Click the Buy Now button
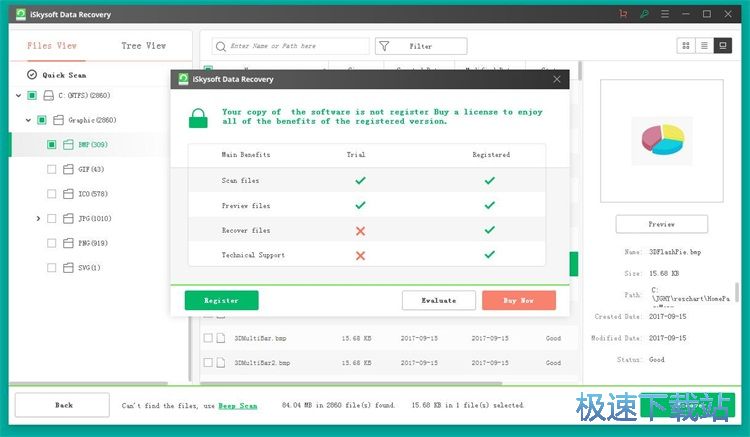 (x=519, y=300)
